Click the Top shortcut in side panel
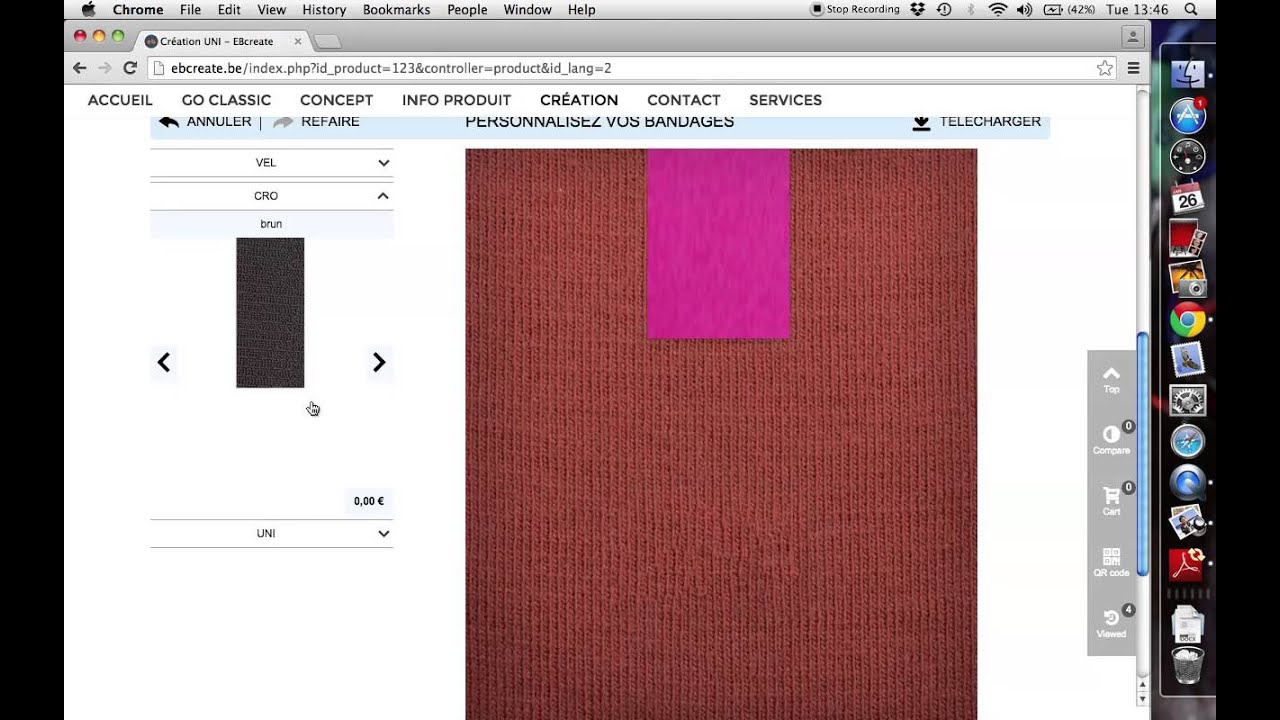1280x720 pixels. point(1111,379)
